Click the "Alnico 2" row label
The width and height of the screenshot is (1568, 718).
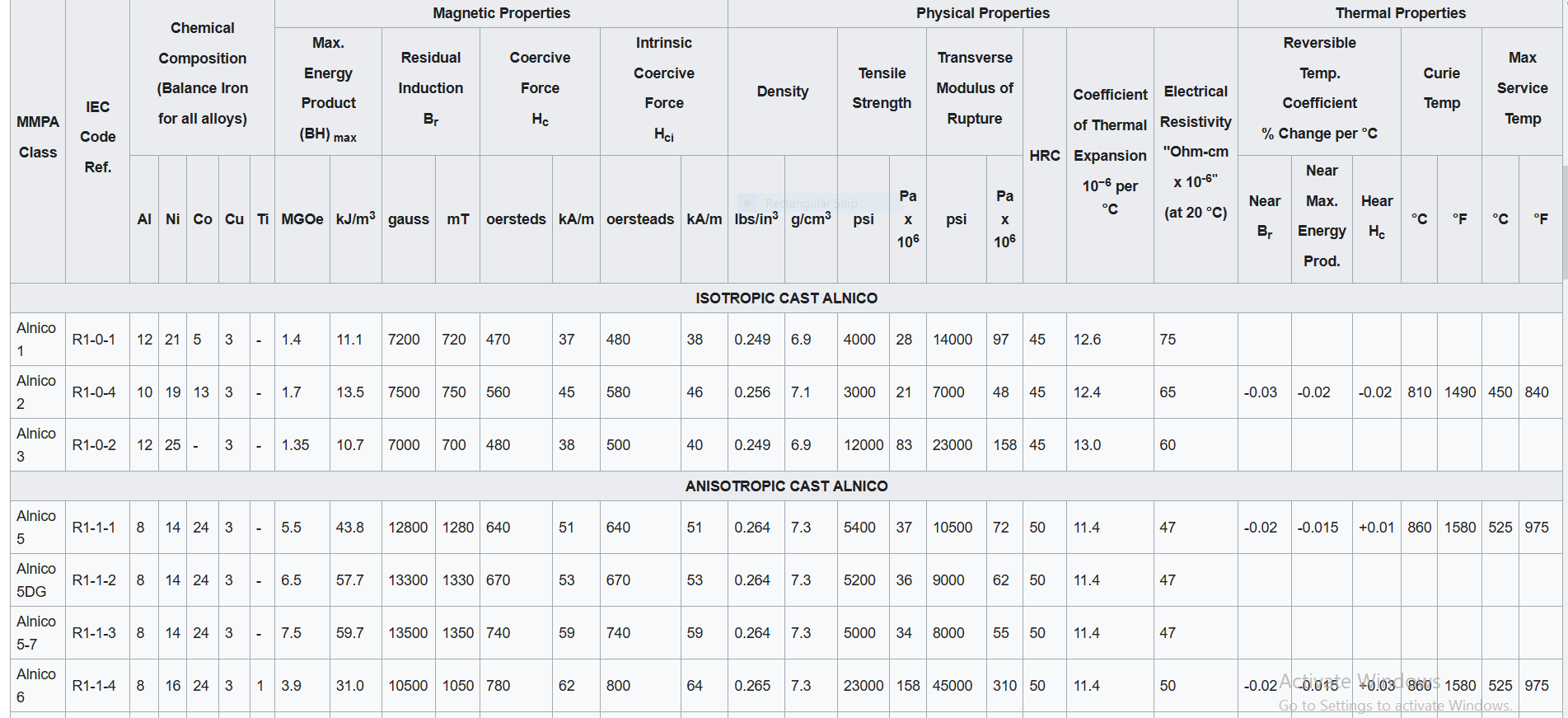click(x=36, y=392)
